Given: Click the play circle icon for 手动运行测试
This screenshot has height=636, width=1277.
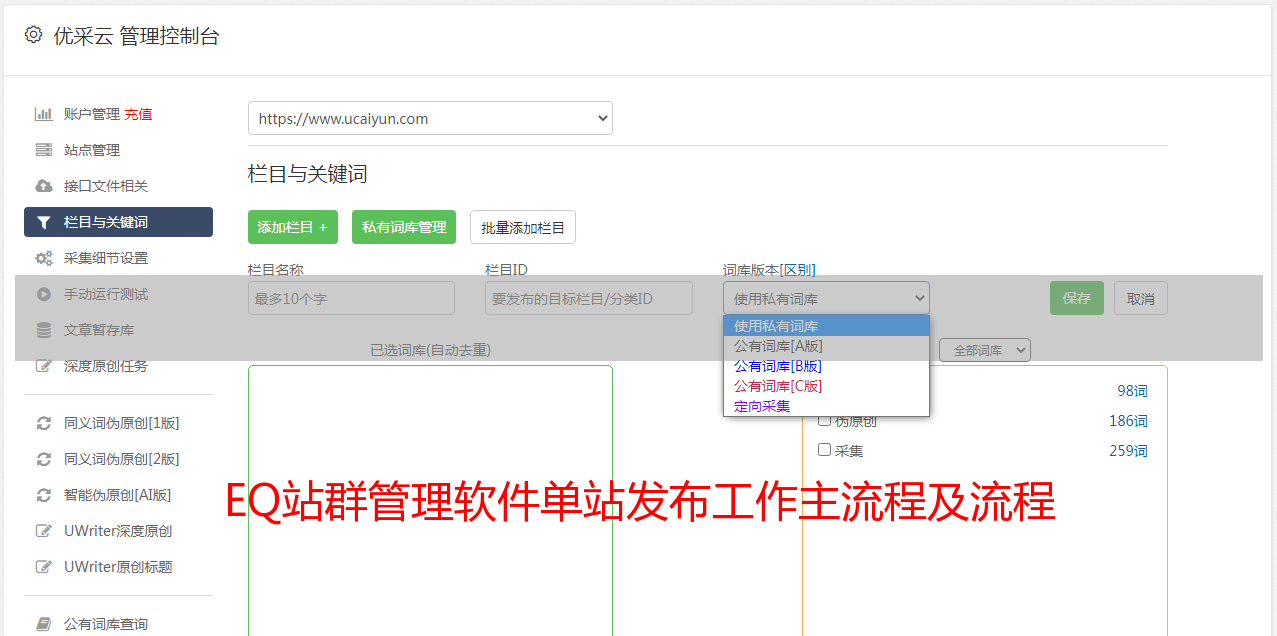Looking at the screenshot, I should (x=44, y=294).
